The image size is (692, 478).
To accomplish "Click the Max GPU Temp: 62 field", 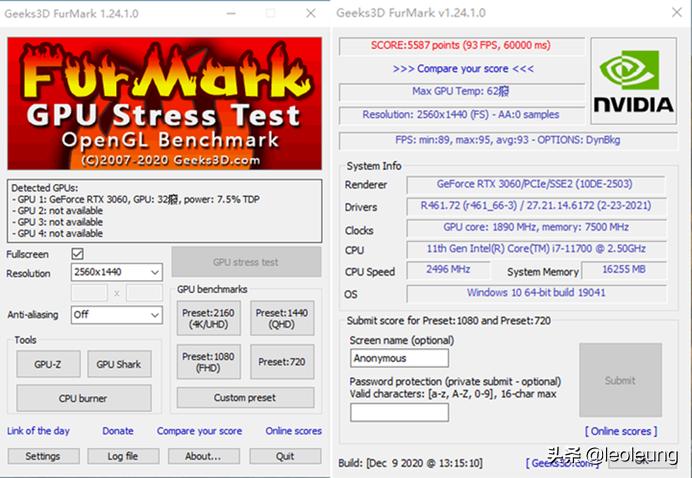I will pos(461,92).
